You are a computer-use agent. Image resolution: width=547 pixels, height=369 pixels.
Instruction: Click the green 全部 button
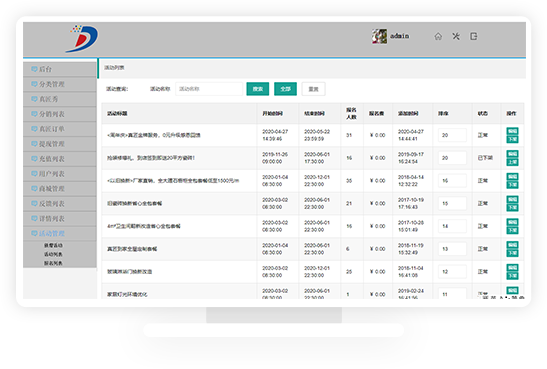tap(285, 89)
